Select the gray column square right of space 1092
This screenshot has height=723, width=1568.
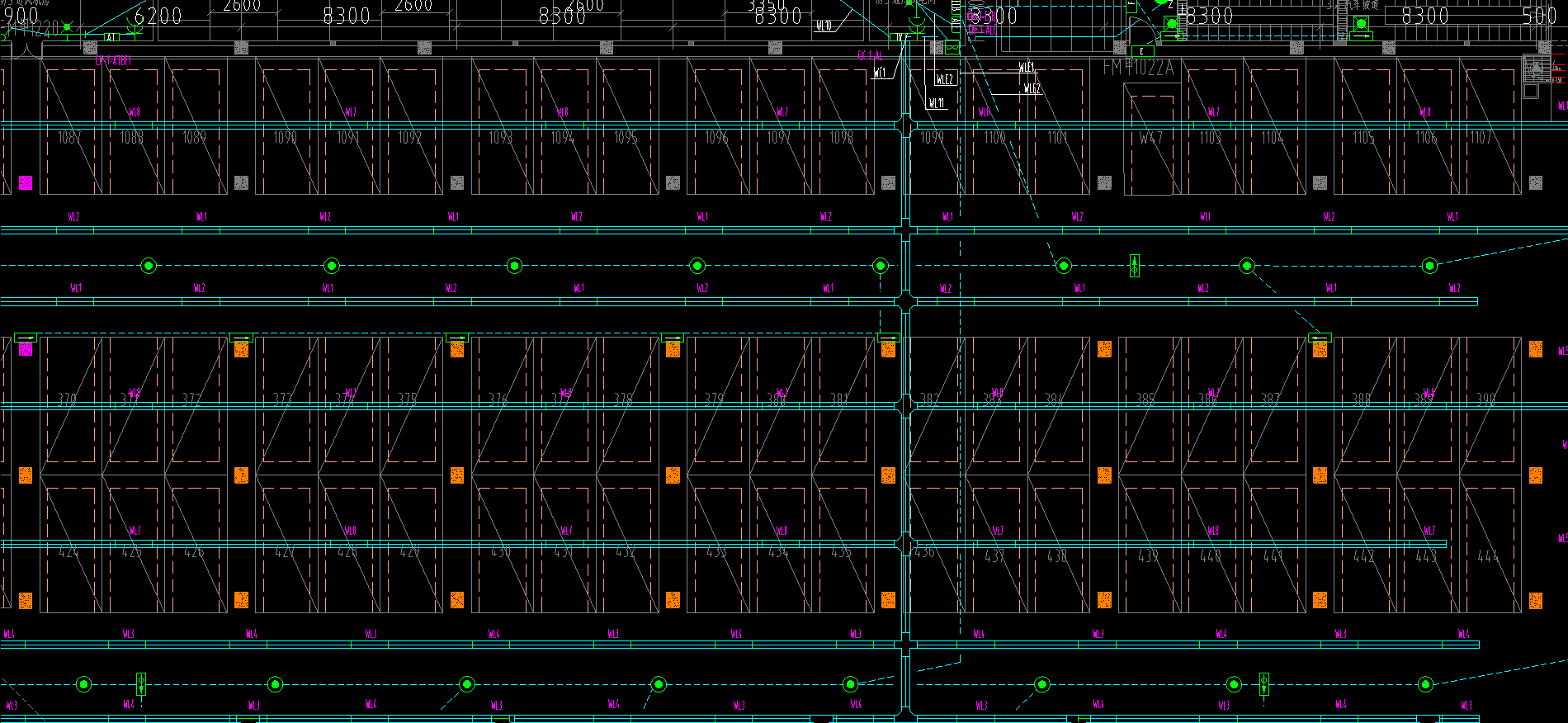[456, 182]
